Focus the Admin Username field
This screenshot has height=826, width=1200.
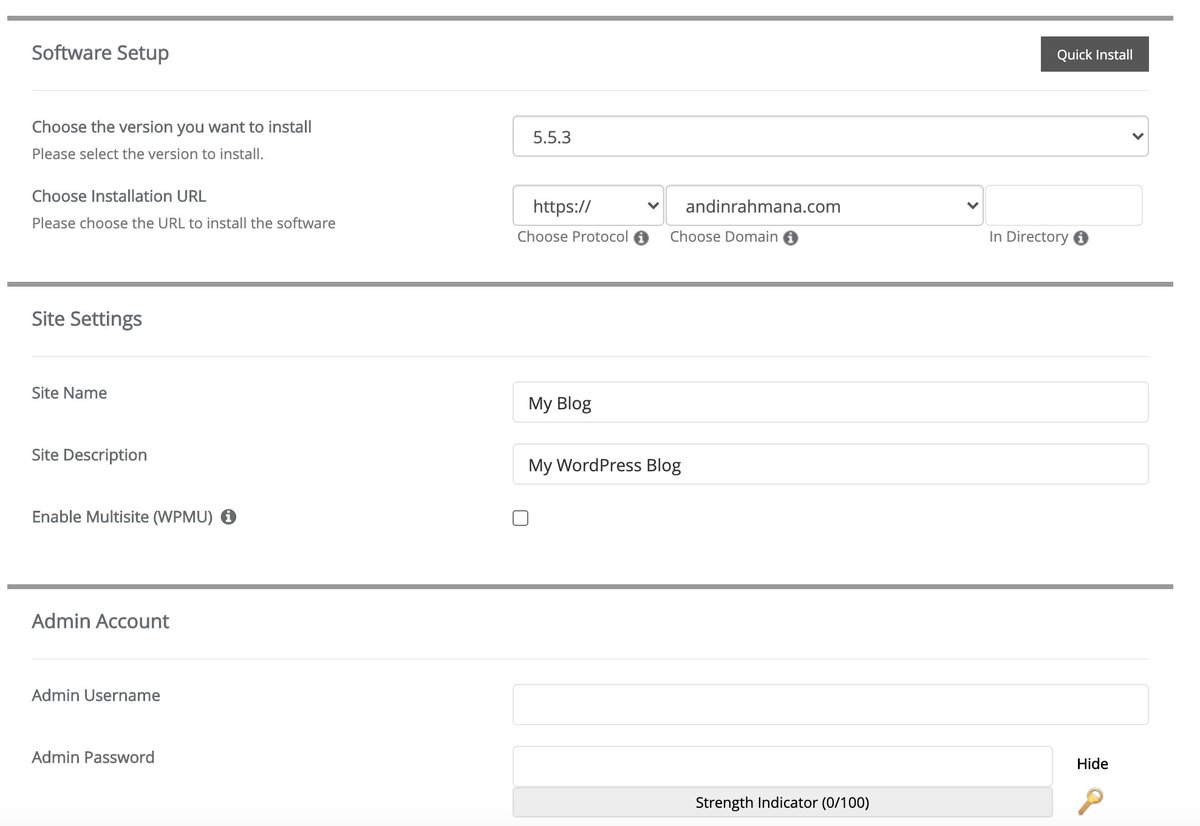pos(830,704)
